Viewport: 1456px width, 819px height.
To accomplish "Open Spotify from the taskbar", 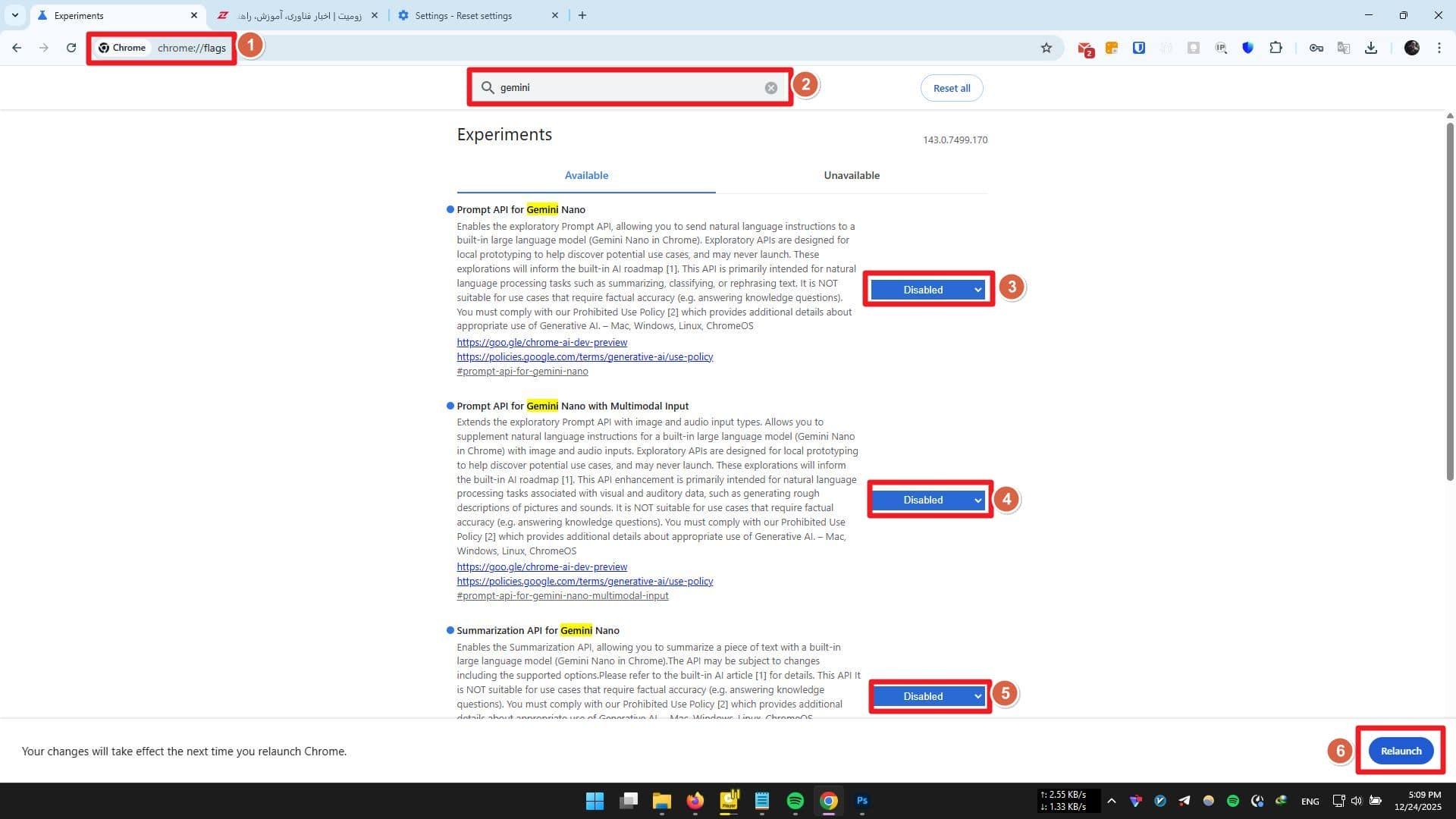I will pos(795,801).
